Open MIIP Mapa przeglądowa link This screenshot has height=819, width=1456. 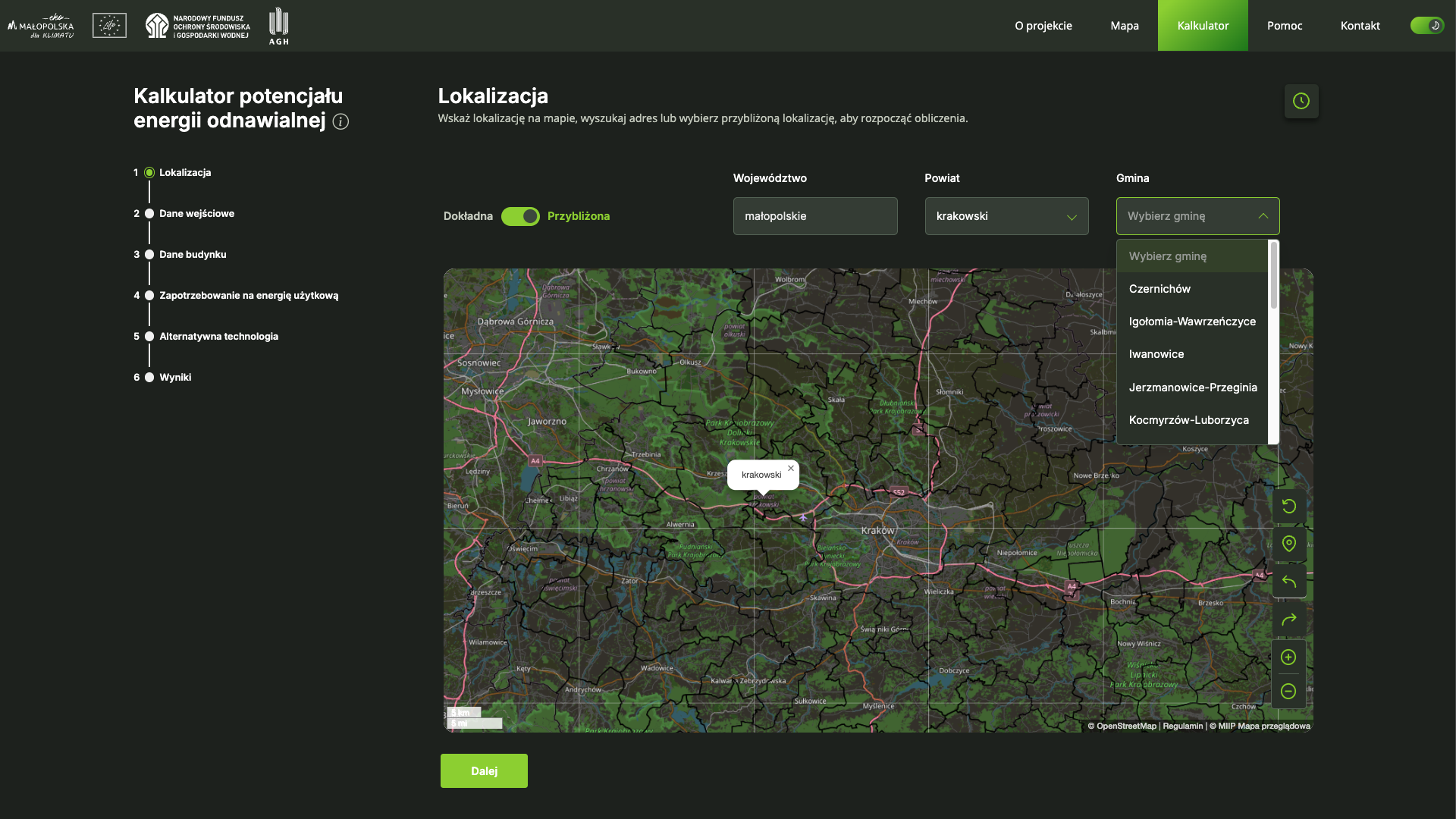pos(1260,726)
